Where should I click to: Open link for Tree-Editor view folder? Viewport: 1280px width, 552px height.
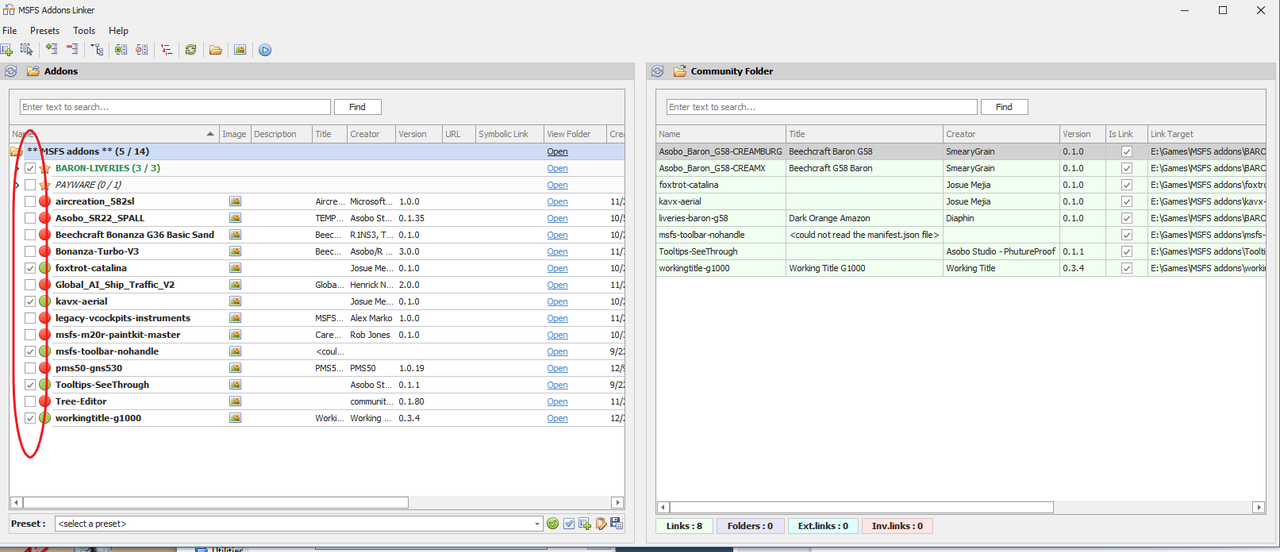coord(557,401)
